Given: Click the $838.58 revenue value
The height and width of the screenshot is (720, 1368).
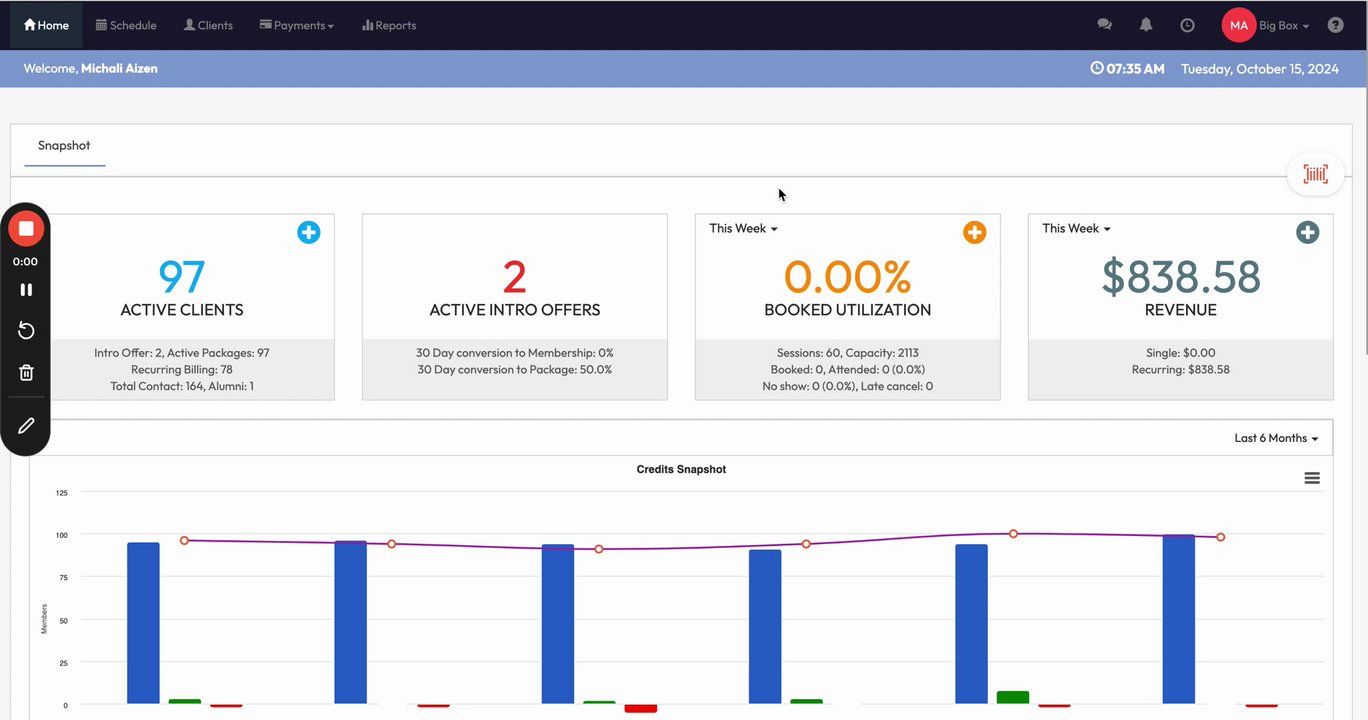Looking at the screenshot, I should pyautogui.click(x=1181, y=277).
